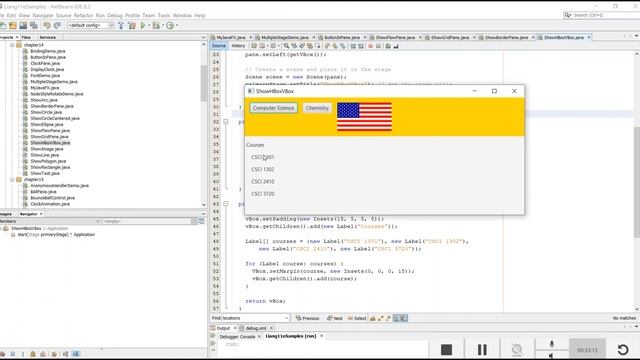Open the Services panel tab
Screen dimensions: 640x360
(x=48, y=37)
